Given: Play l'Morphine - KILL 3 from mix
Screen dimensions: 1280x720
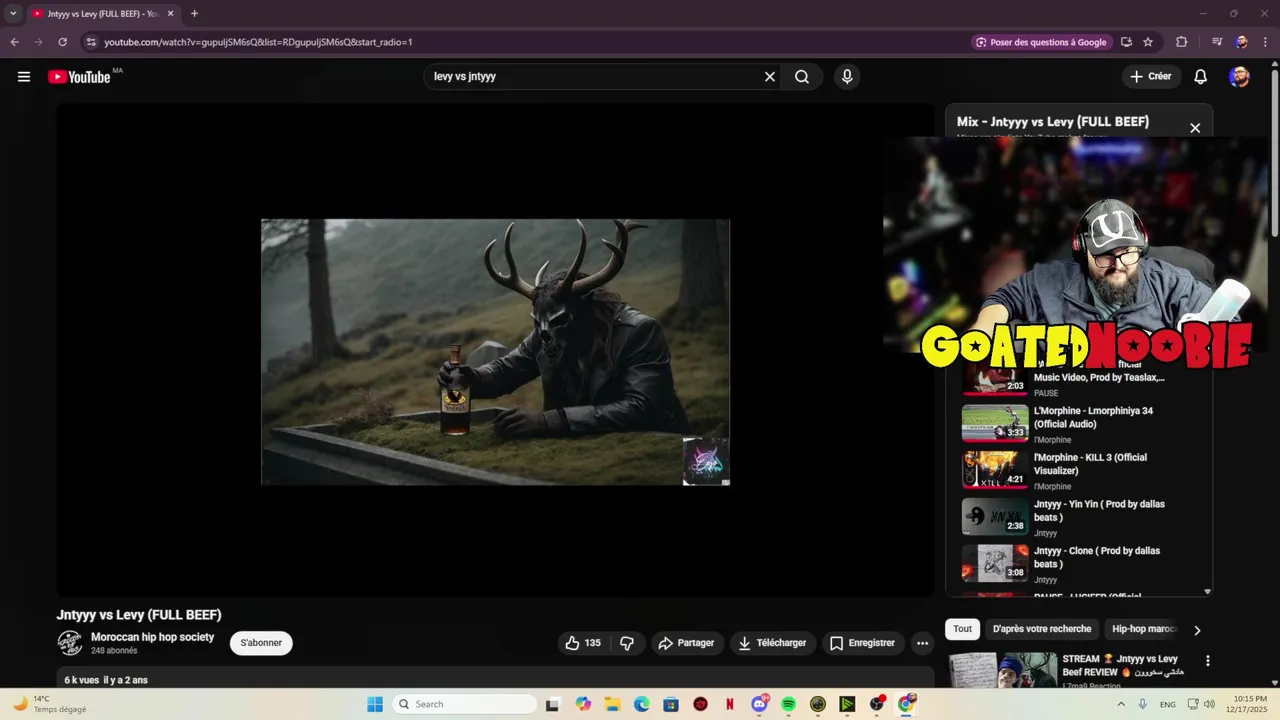Looking at the screenshot, I should 1079,470.
